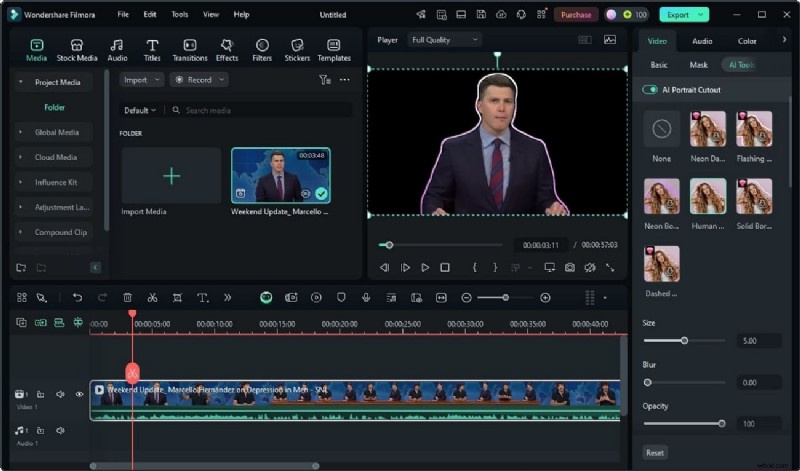
Task: Switch to the Mask tab
Action: (x=698, y=65)
